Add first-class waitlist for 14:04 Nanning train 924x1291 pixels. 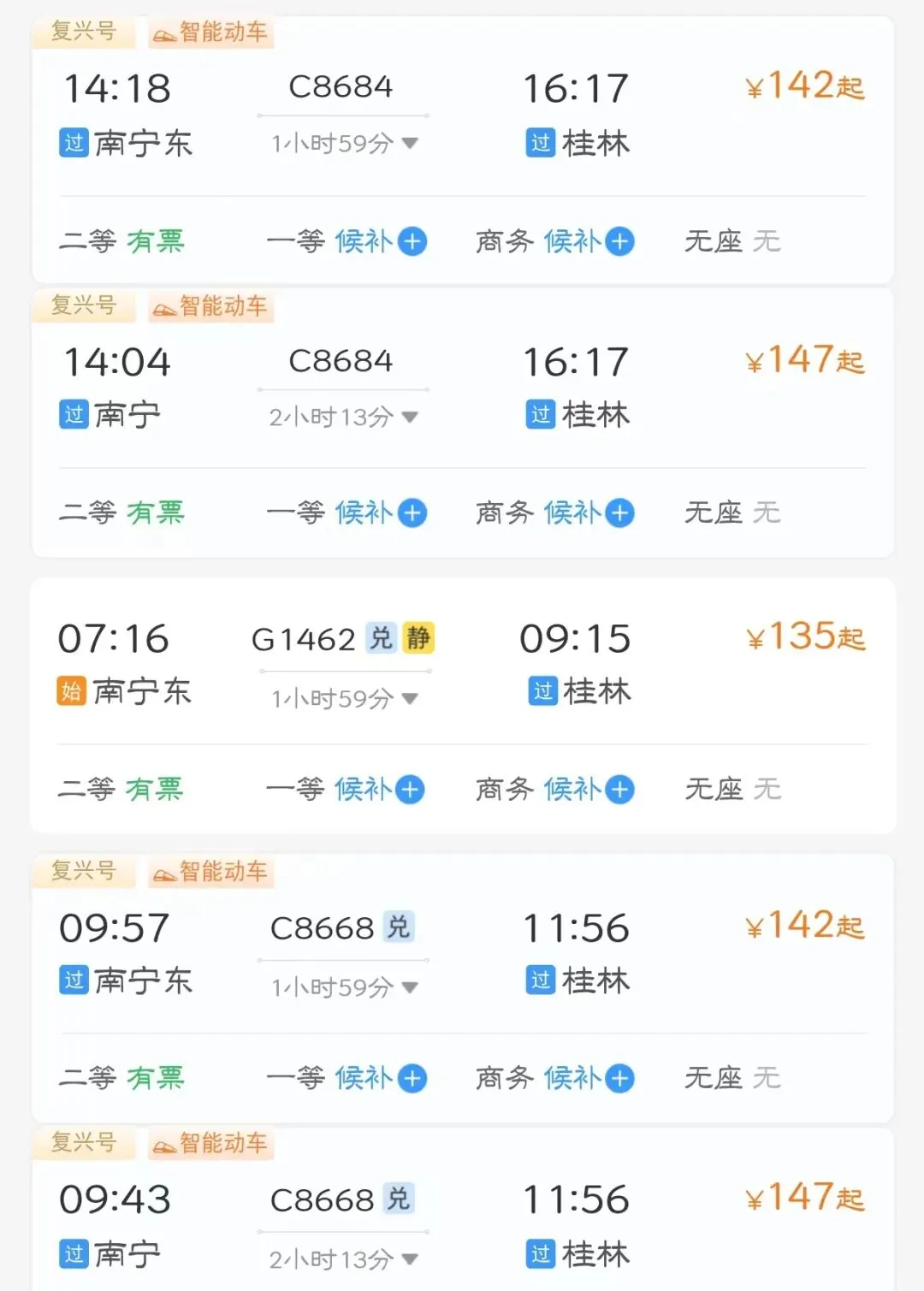412,513
